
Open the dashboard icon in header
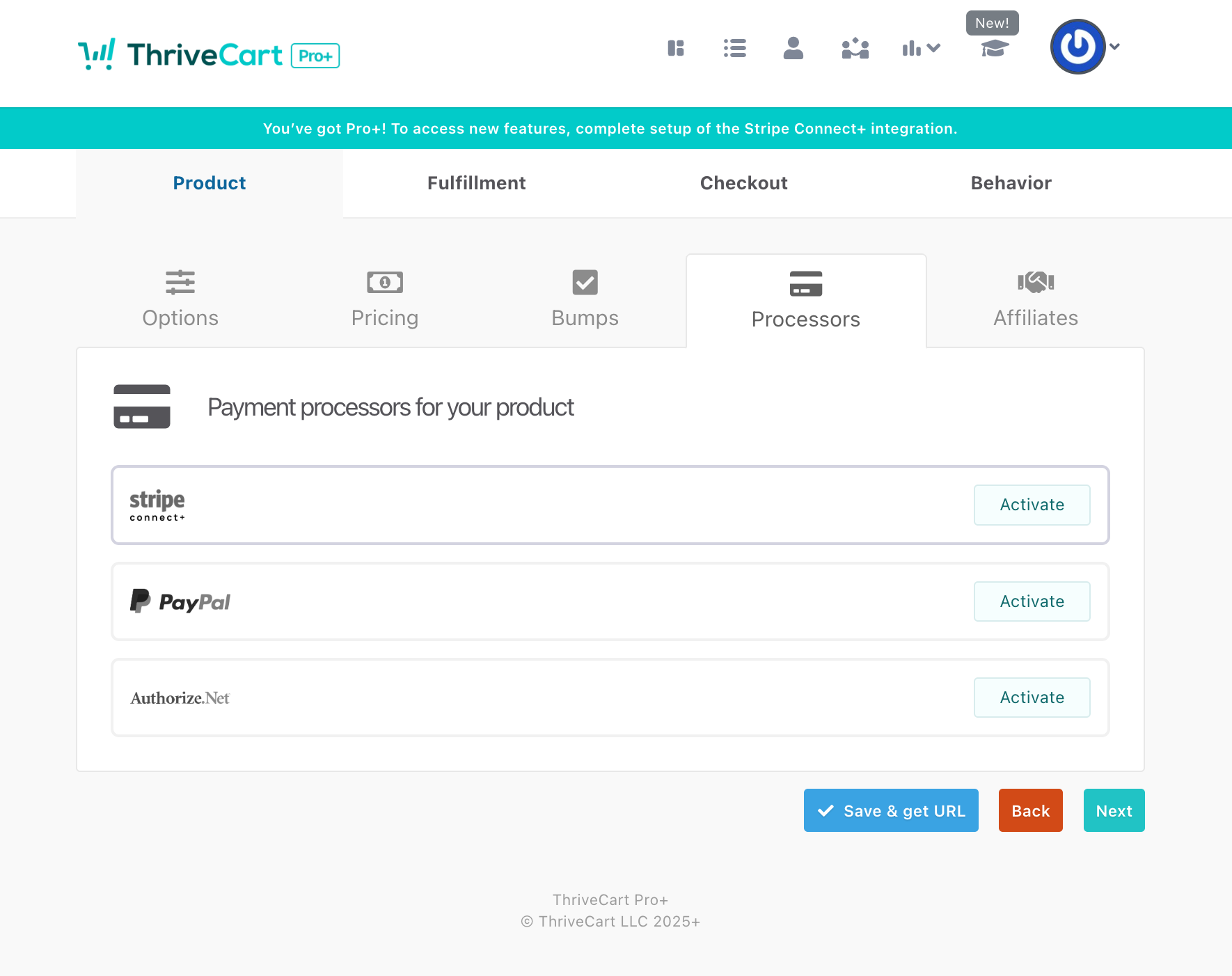[x=676, y=48]
